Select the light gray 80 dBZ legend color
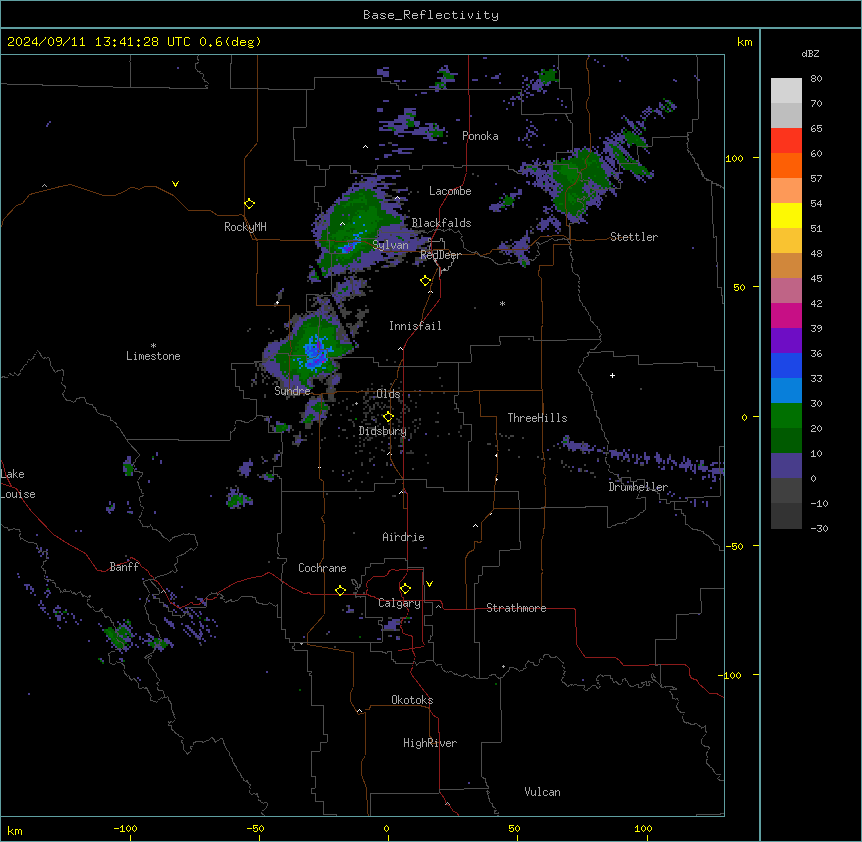This screenshot has height=842, width=862. pos(786,91)
